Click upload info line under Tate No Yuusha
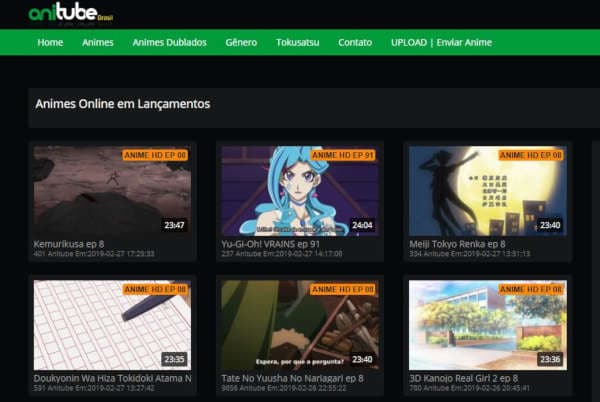This screenshot has width=600, height=402. pyautogui.click(x=284, y=388)
